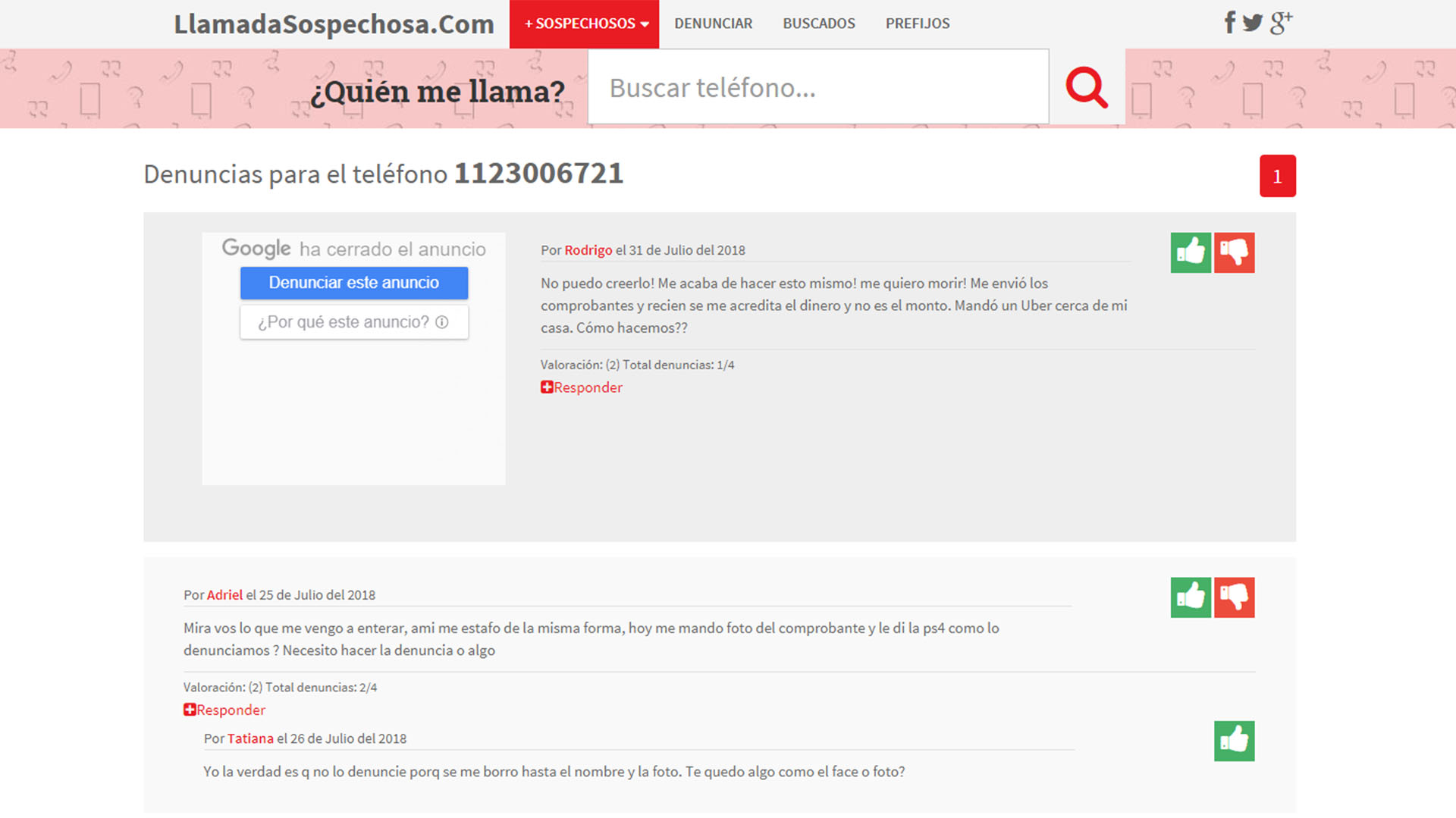Image resolution: width=1456 pixels, height=818 pixels.
Task: Click Responder link under Rodrigo's comment
Action: click(588, 387)
